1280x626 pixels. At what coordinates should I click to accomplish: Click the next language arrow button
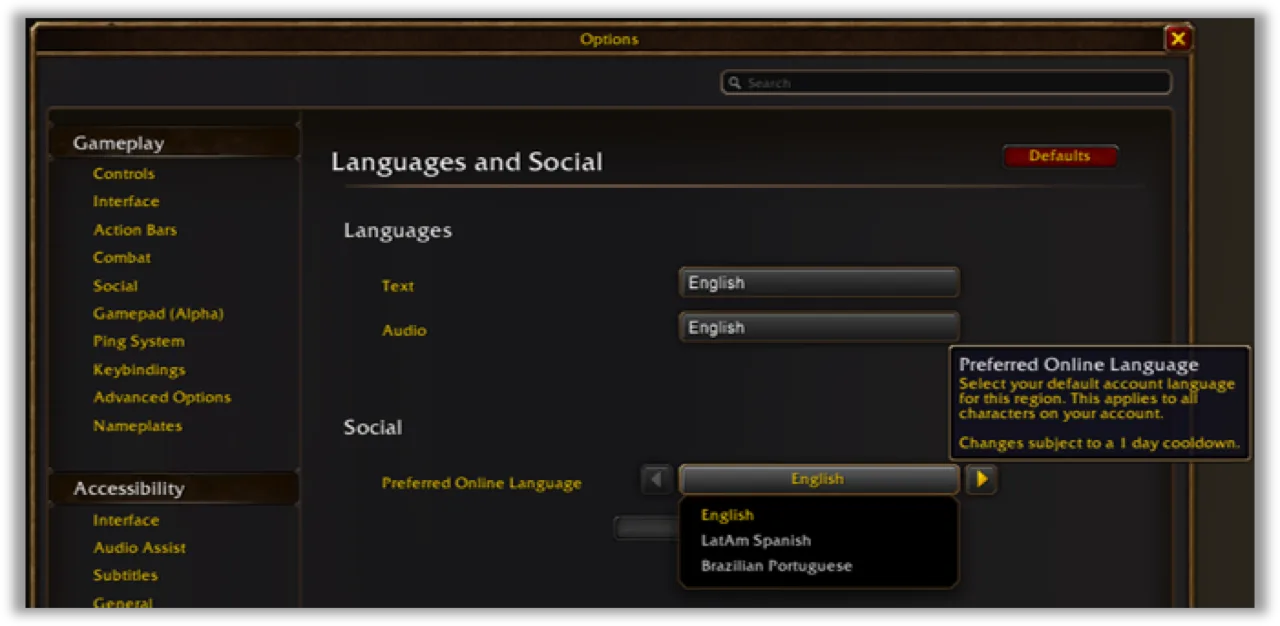[x=982, y=480]
